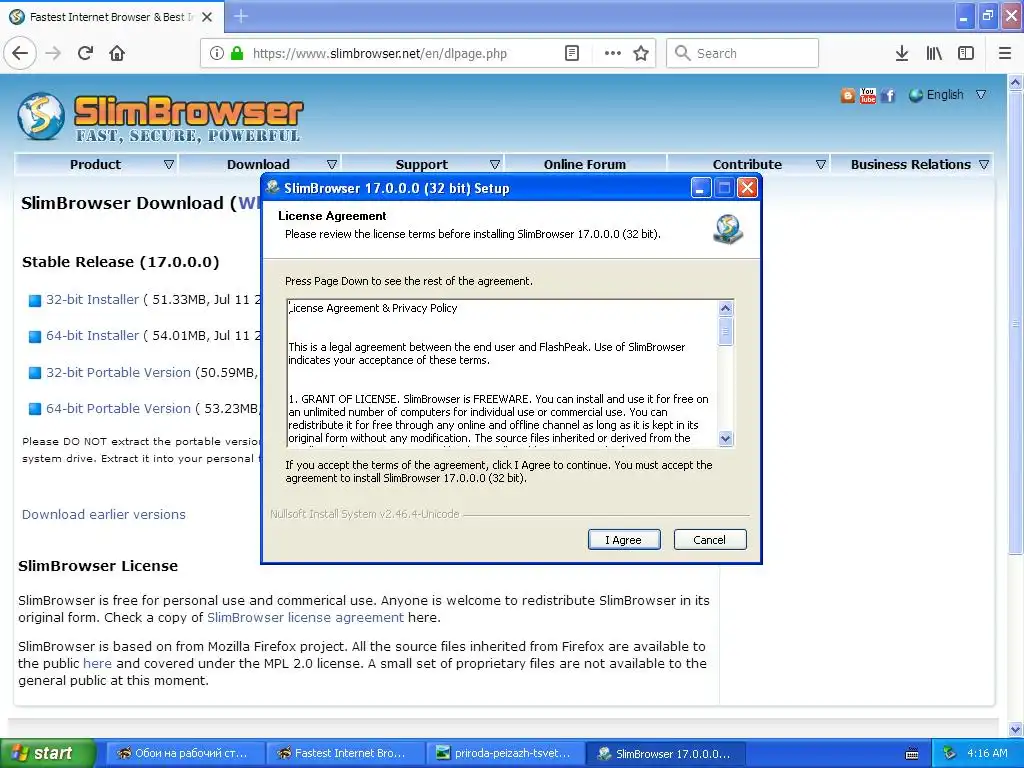Open the downloads arrow in toolbar
The height and width of the screenshot is (768, 1024).
click(x=902, y=53)
